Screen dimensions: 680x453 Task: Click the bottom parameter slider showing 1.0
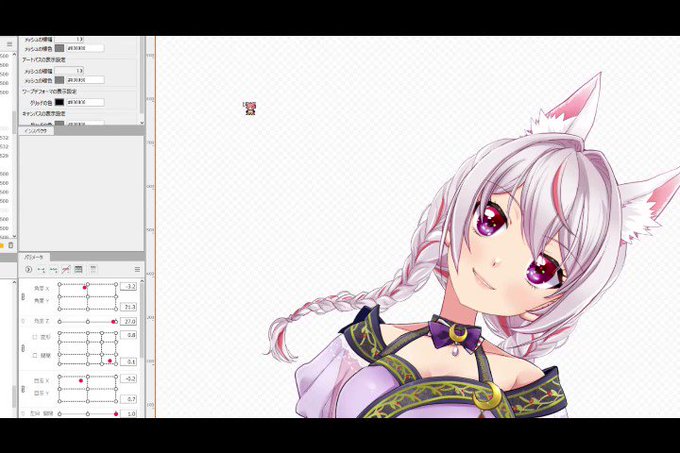88,414
